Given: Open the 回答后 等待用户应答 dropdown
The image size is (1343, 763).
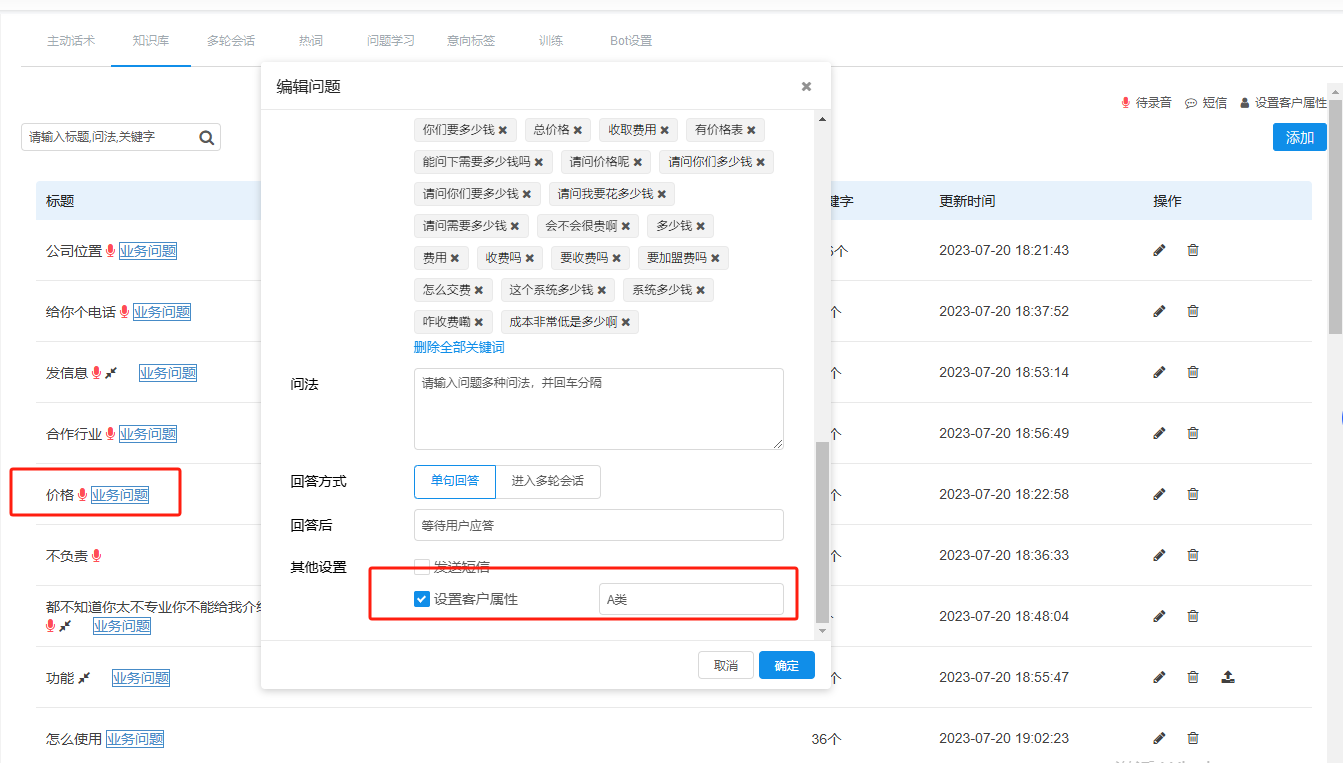Looking at the screenshot, I should (x=598, y=525).
